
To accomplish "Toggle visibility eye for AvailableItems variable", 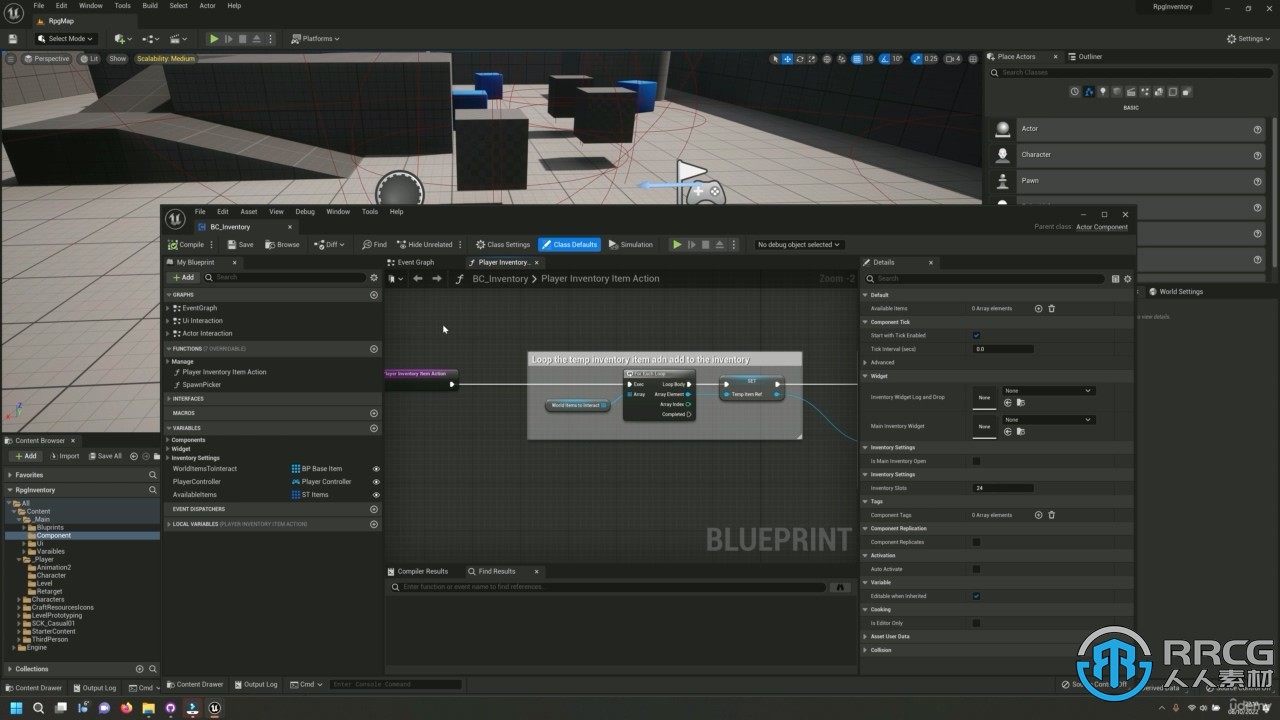I will point(376,494).
